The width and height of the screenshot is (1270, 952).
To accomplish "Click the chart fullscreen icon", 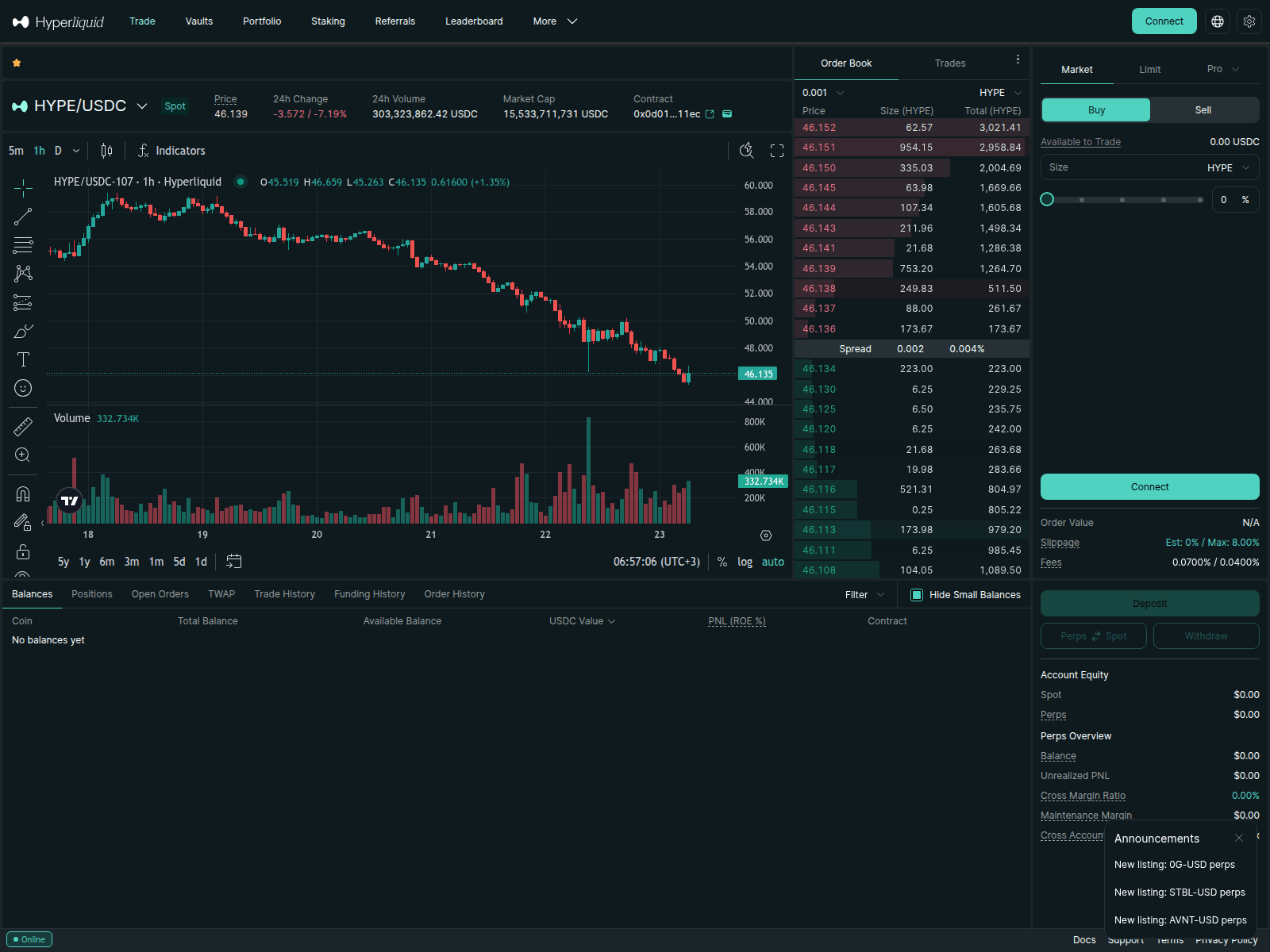I will point(777,151).
